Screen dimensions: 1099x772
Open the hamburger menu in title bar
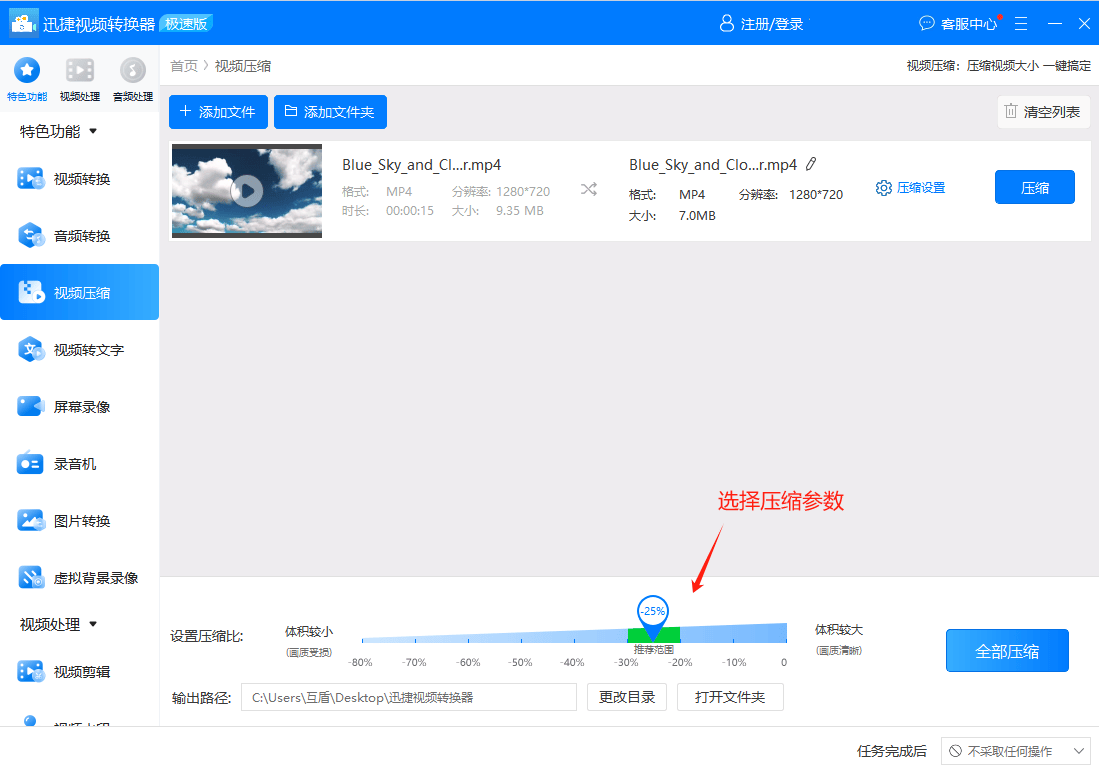tap(1021, 24)
